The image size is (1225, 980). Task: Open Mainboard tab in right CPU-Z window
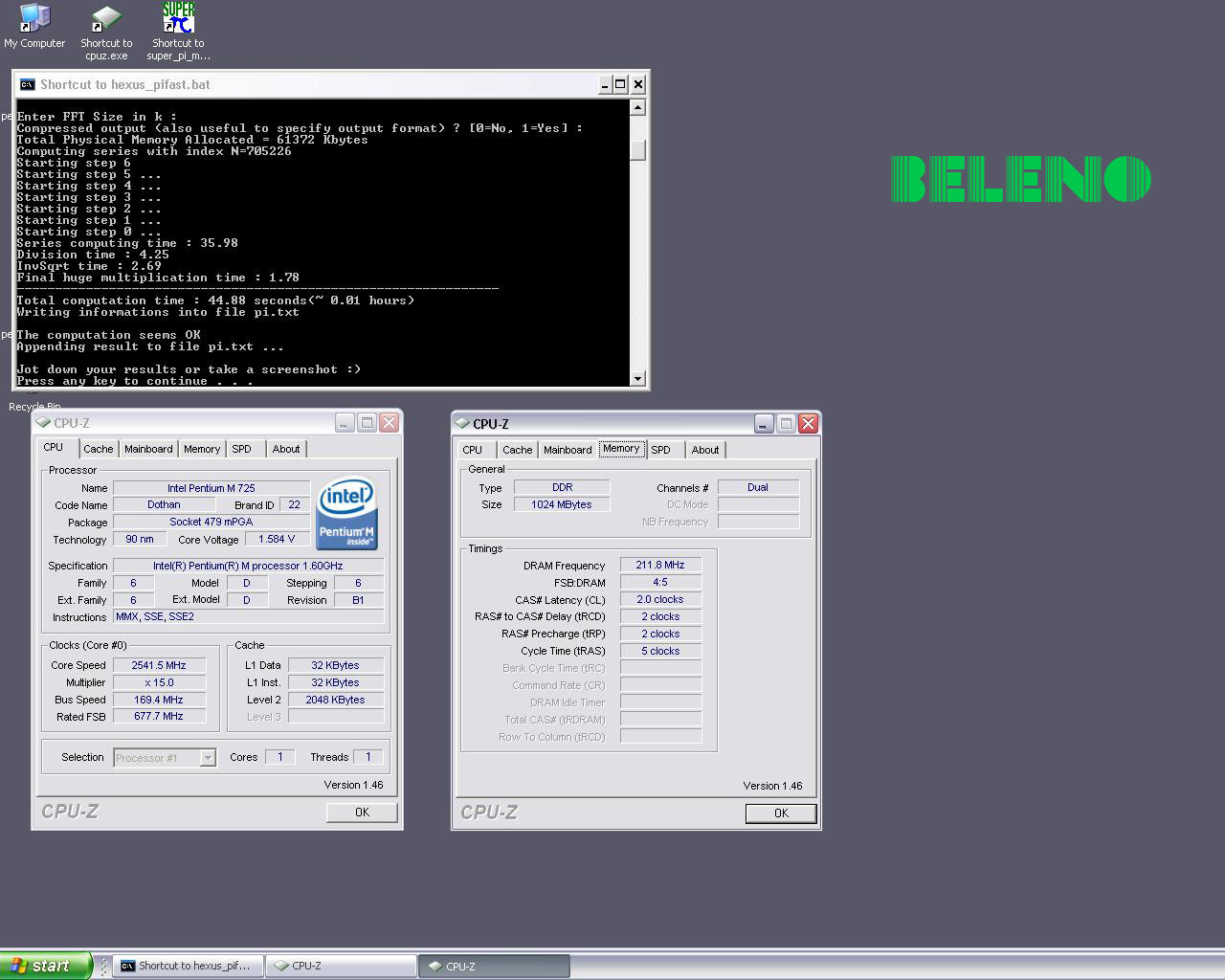pos(568,450)
